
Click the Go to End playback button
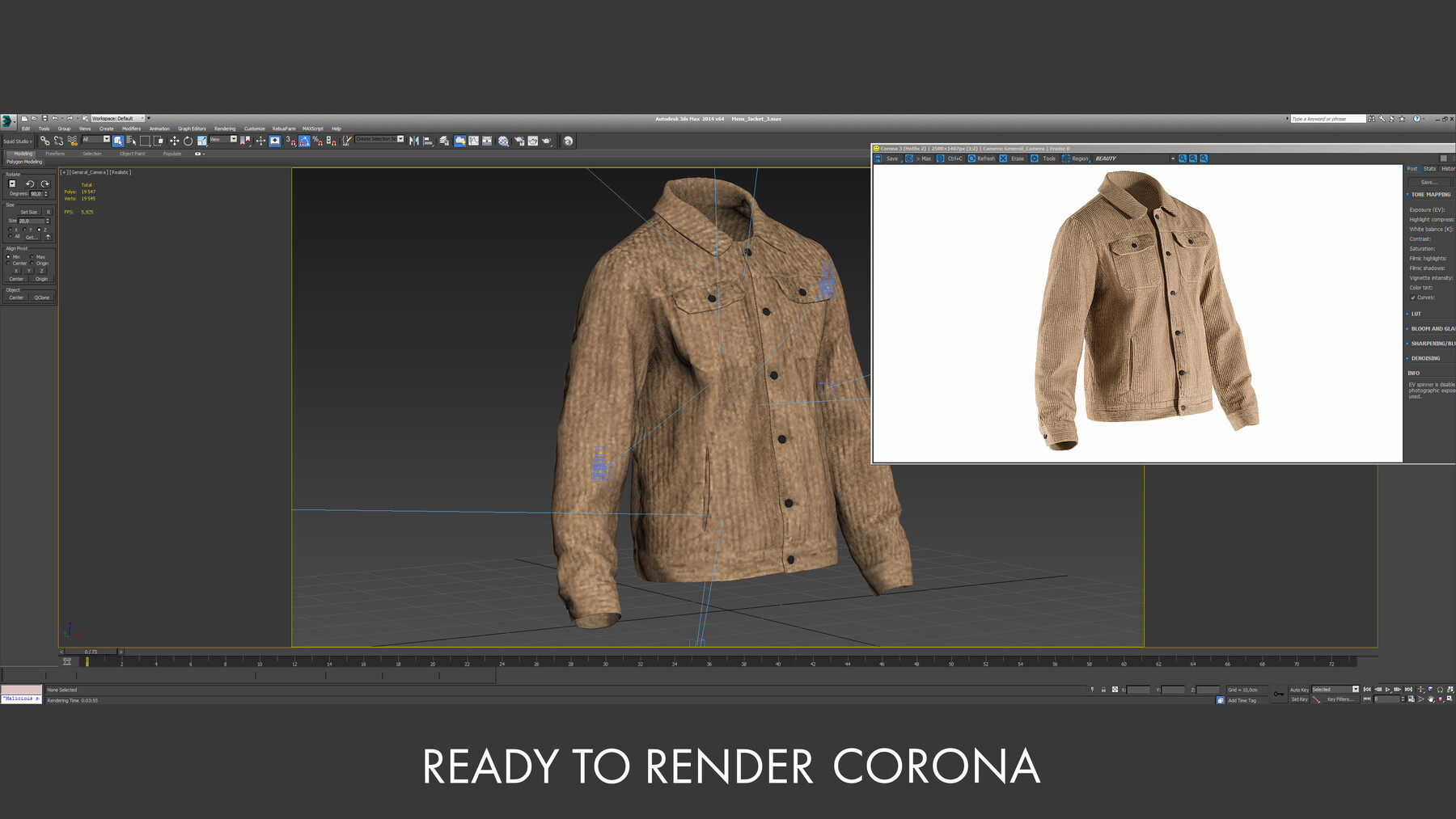[1408, 690]
